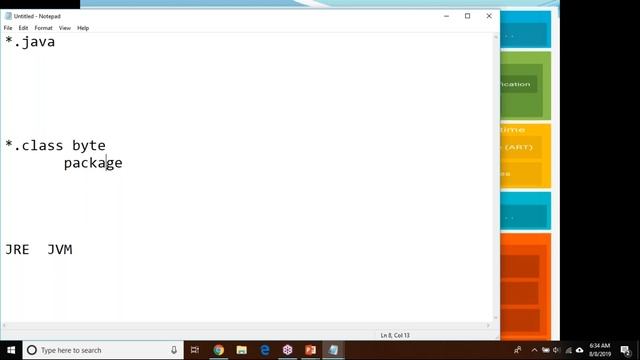Click the 'Type here to search' box
640x360 pixels.
tap(103, 350)
